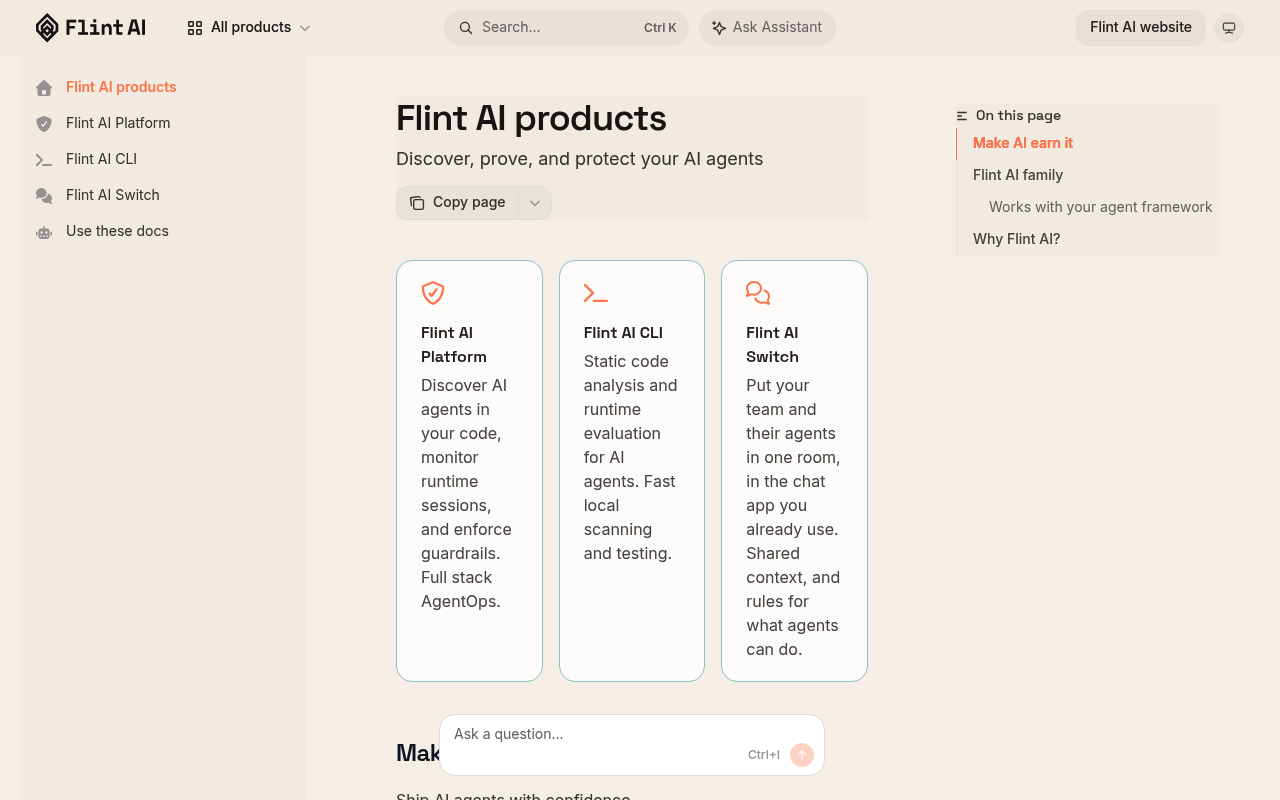Visit the Flint AI website link

pos(1141,28)
